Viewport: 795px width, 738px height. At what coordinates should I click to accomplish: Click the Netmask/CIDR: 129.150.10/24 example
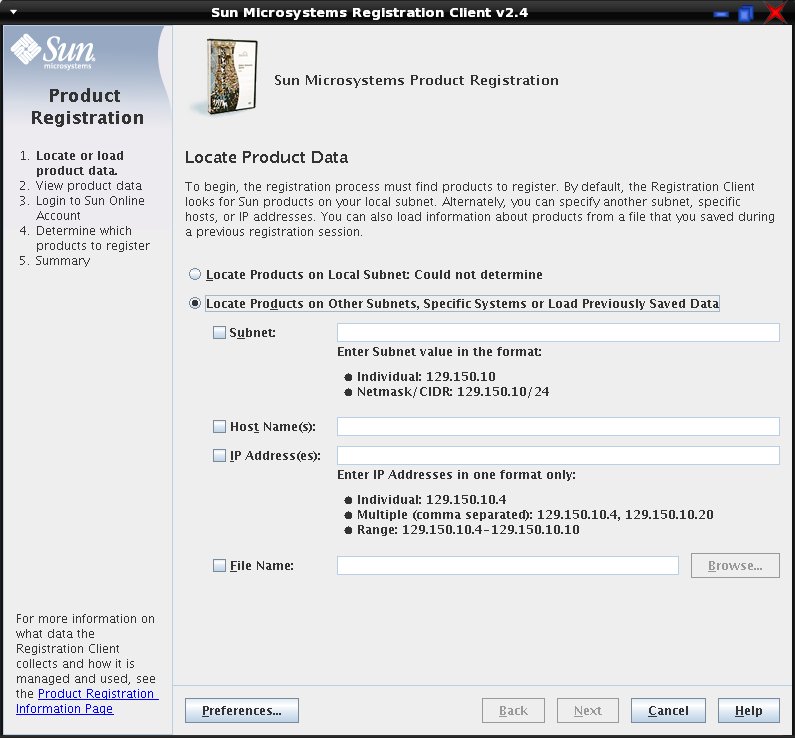coord(453,391)
